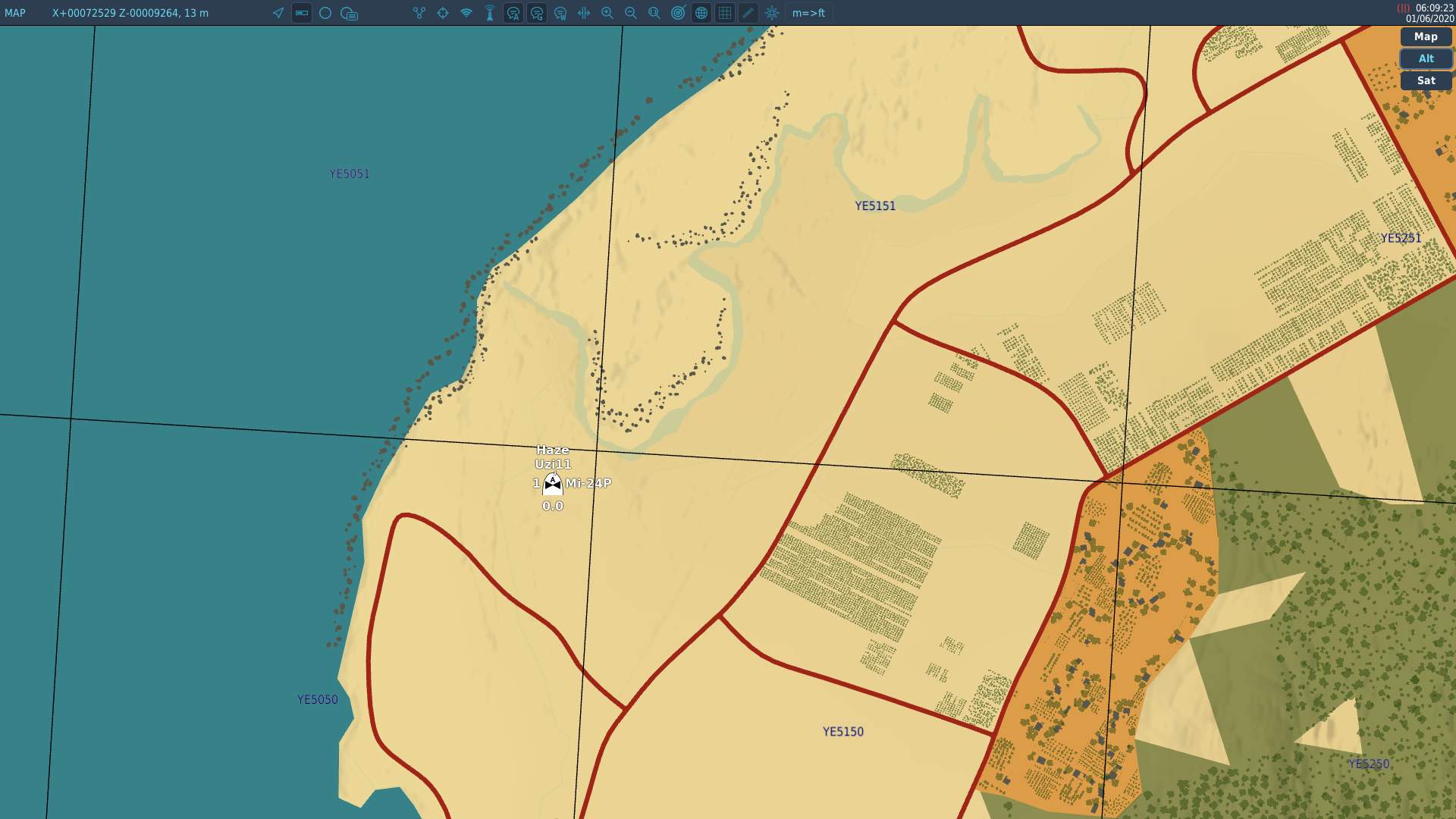1456x819 pixels.
Task: Click the bullseye target icon
Action: point(678,13)
